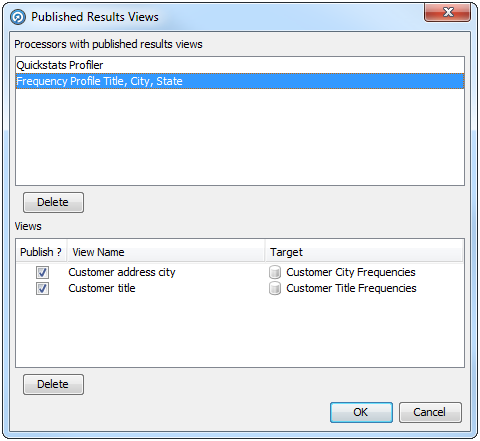This screenshot has width=480, height=441.
Task: Delete the selected processor
Action: click(53, 202)
